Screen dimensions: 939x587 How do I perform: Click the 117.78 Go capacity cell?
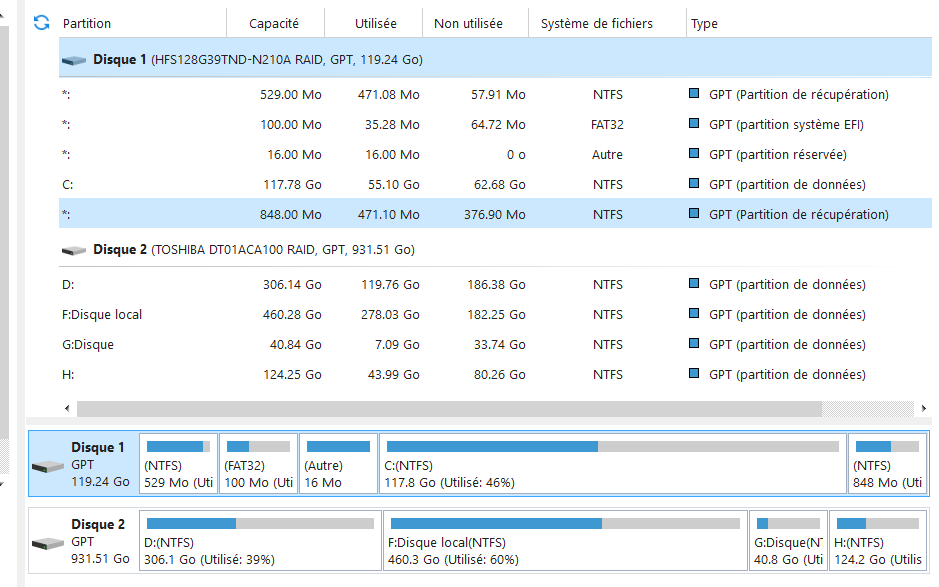point(292,184)
